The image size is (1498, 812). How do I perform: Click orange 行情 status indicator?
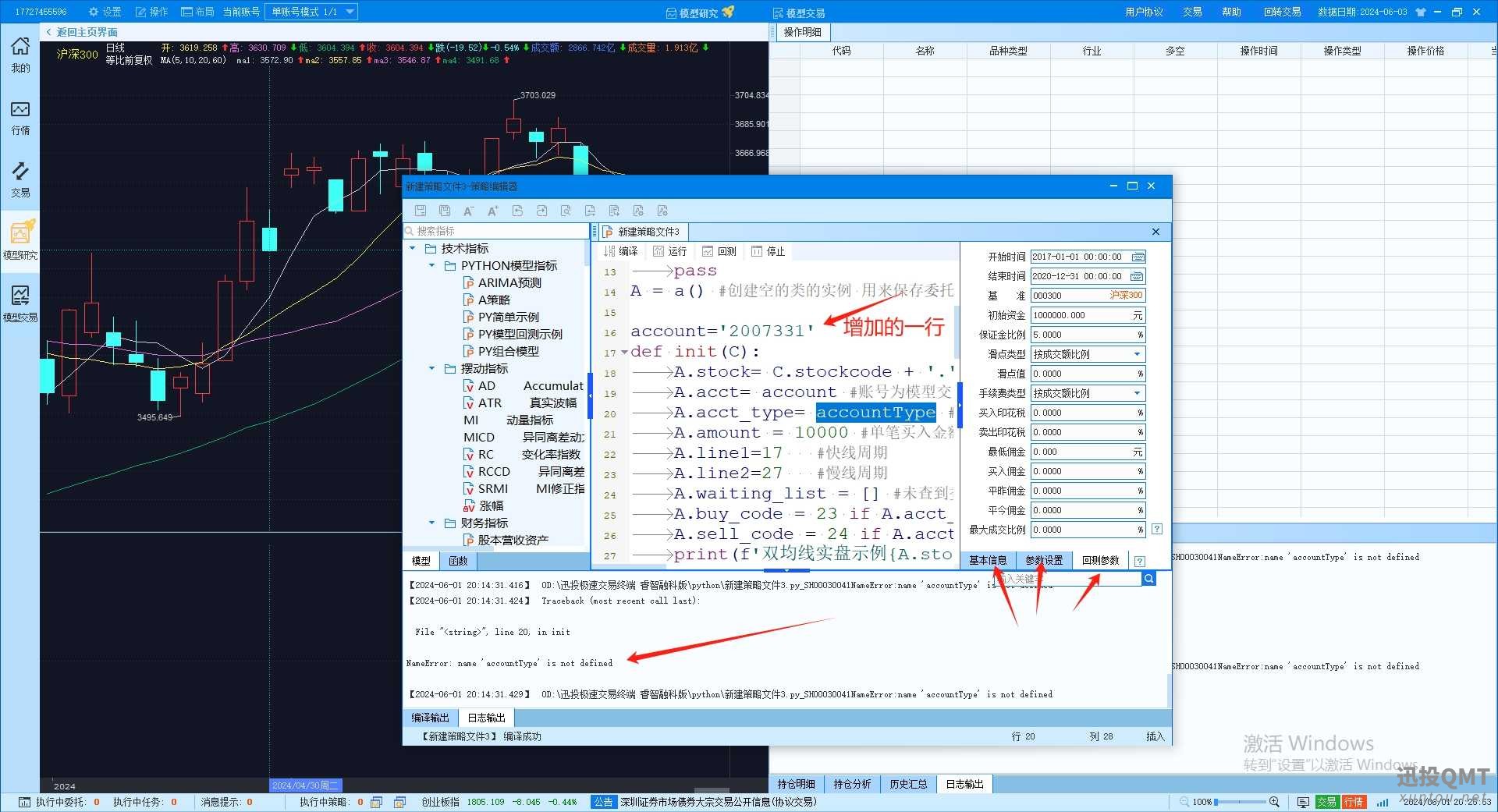(x=1354, y=802)
